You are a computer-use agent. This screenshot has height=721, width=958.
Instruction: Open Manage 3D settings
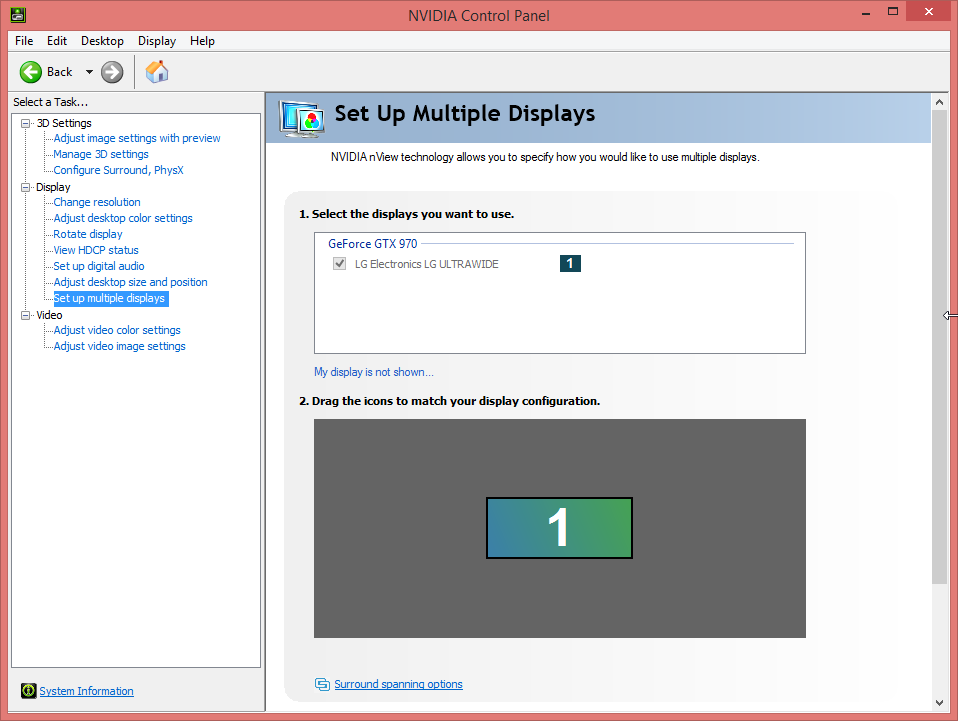tap(101, 154)
